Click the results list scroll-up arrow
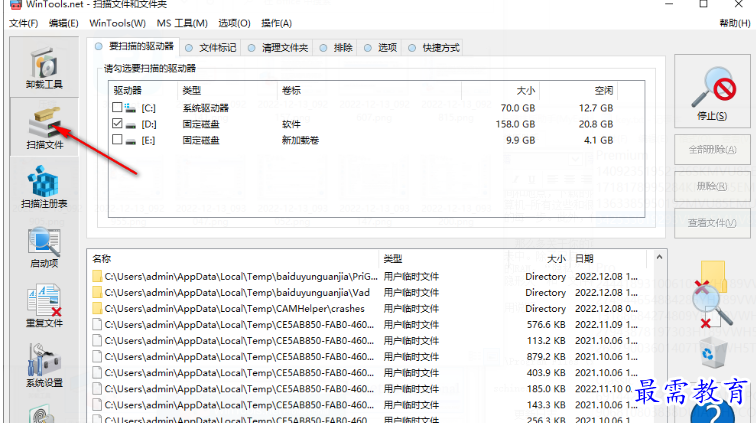Viewport: 756px width, 423px height. point(659,257)
